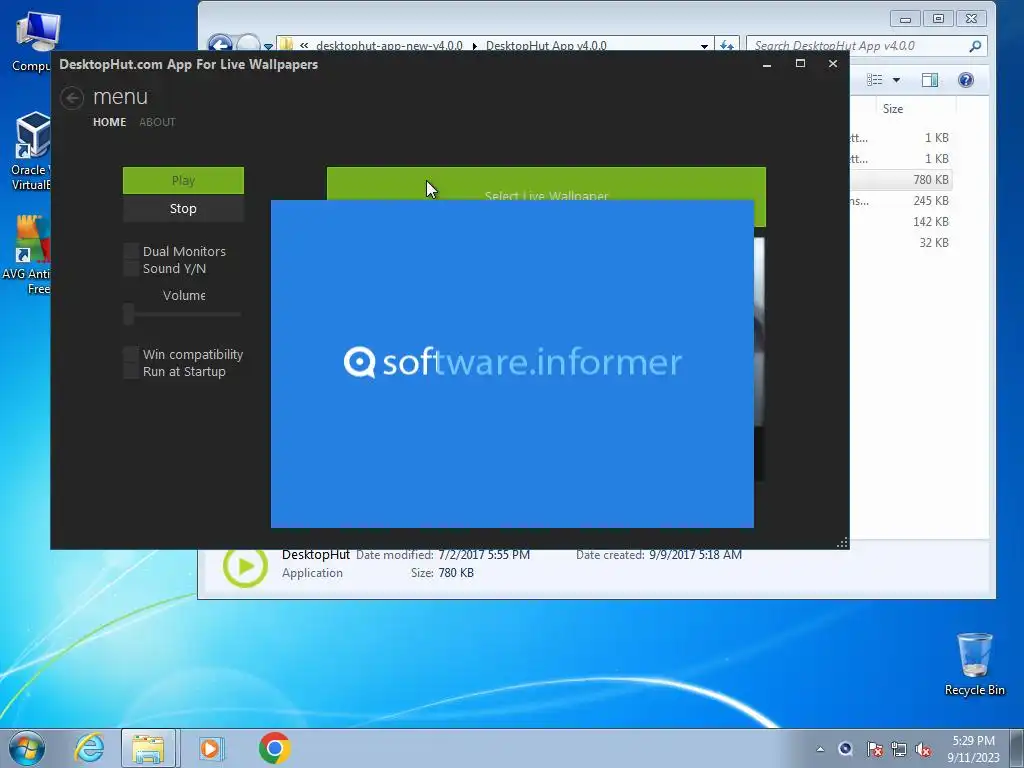The width and height of the screenshot is (1024, 768).
Task: Enable the Dual Monitors checkbox
Action: coord(131,251)
